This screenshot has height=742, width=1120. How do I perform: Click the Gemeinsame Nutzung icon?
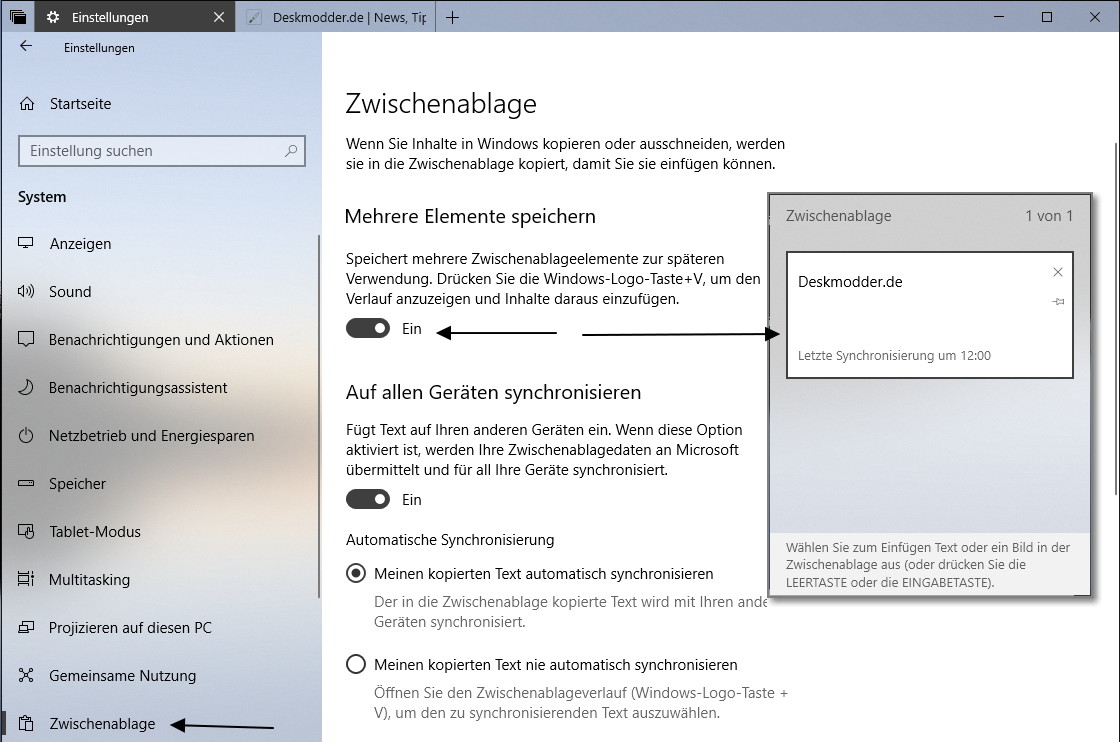click(x=26, y=676)
